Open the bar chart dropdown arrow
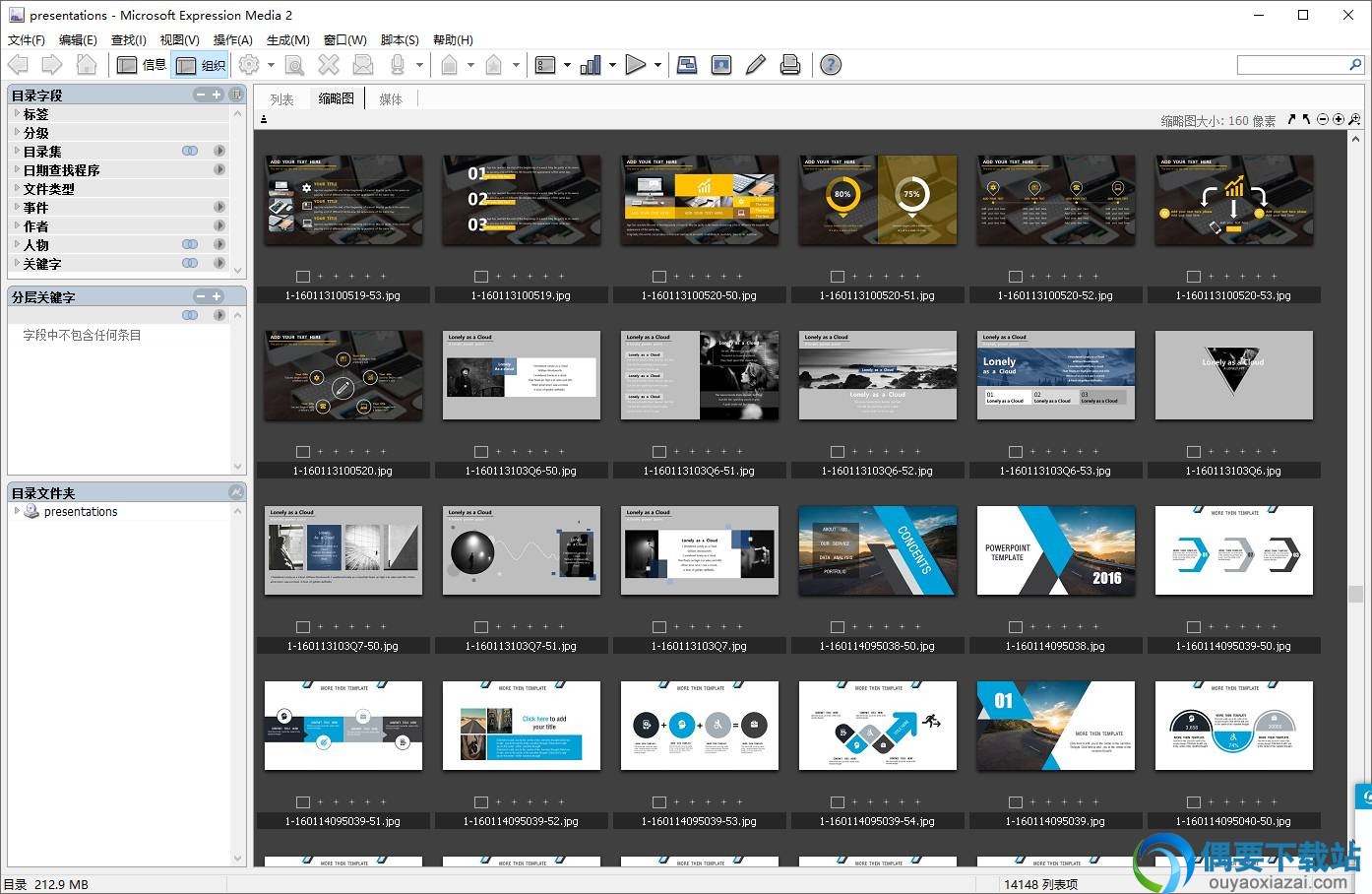 [612, 66]
